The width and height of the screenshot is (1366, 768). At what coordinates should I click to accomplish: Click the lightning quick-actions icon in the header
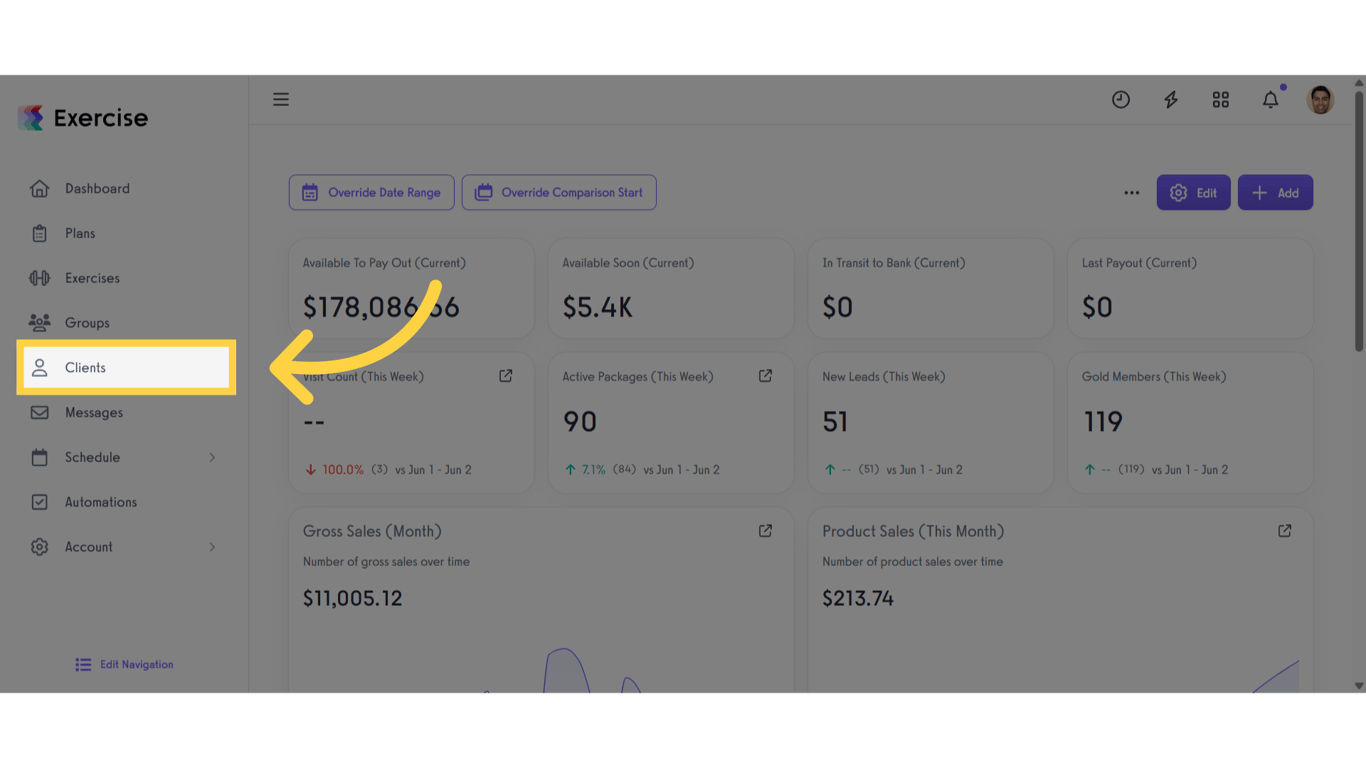pos(1170,99)
